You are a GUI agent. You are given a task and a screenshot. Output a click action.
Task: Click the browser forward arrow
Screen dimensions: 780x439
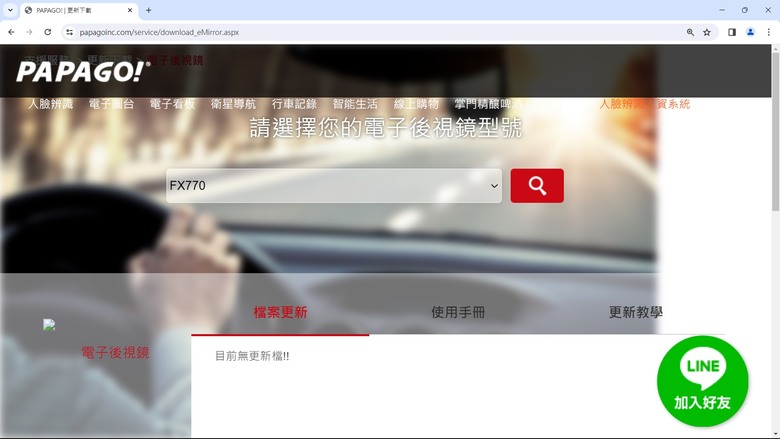point(29,32)
